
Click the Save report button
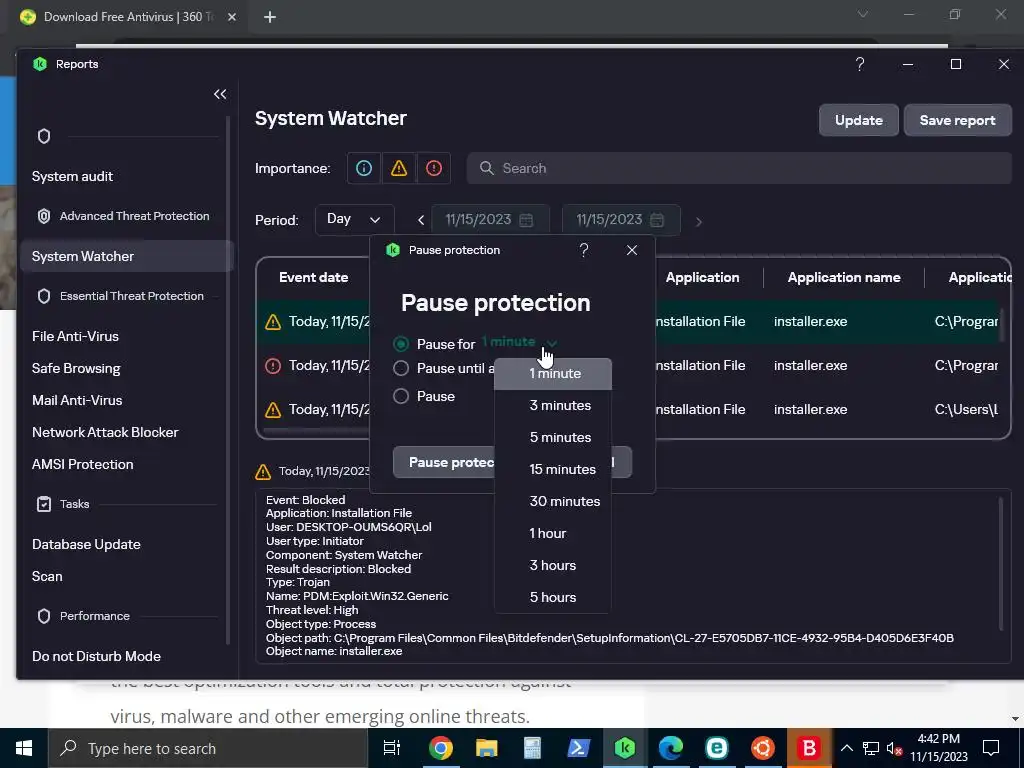pos(957,120)
